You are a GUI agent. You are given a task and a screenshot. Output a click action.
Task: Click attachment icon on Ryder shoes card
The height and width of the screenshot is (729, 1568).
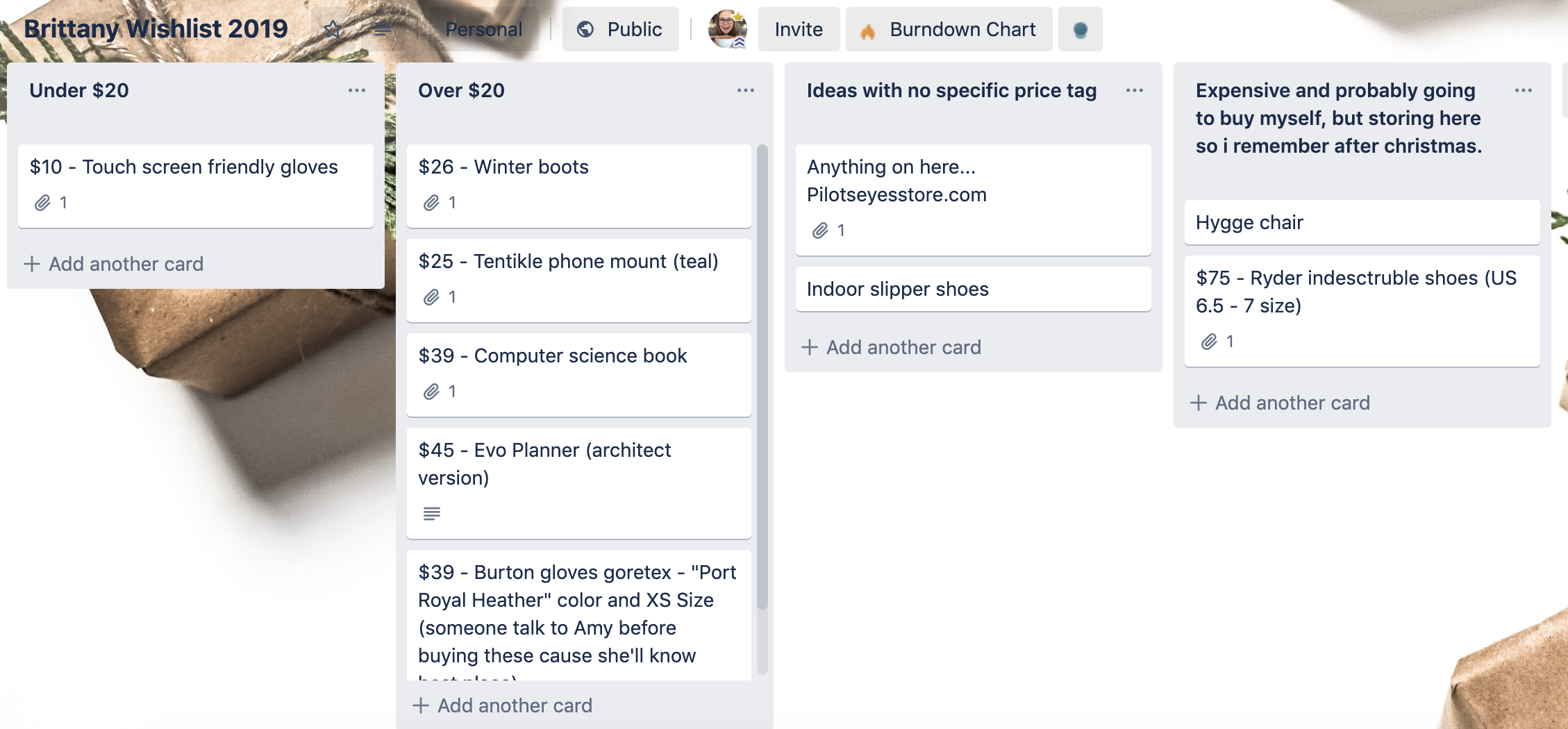(x=1210, y=342)
